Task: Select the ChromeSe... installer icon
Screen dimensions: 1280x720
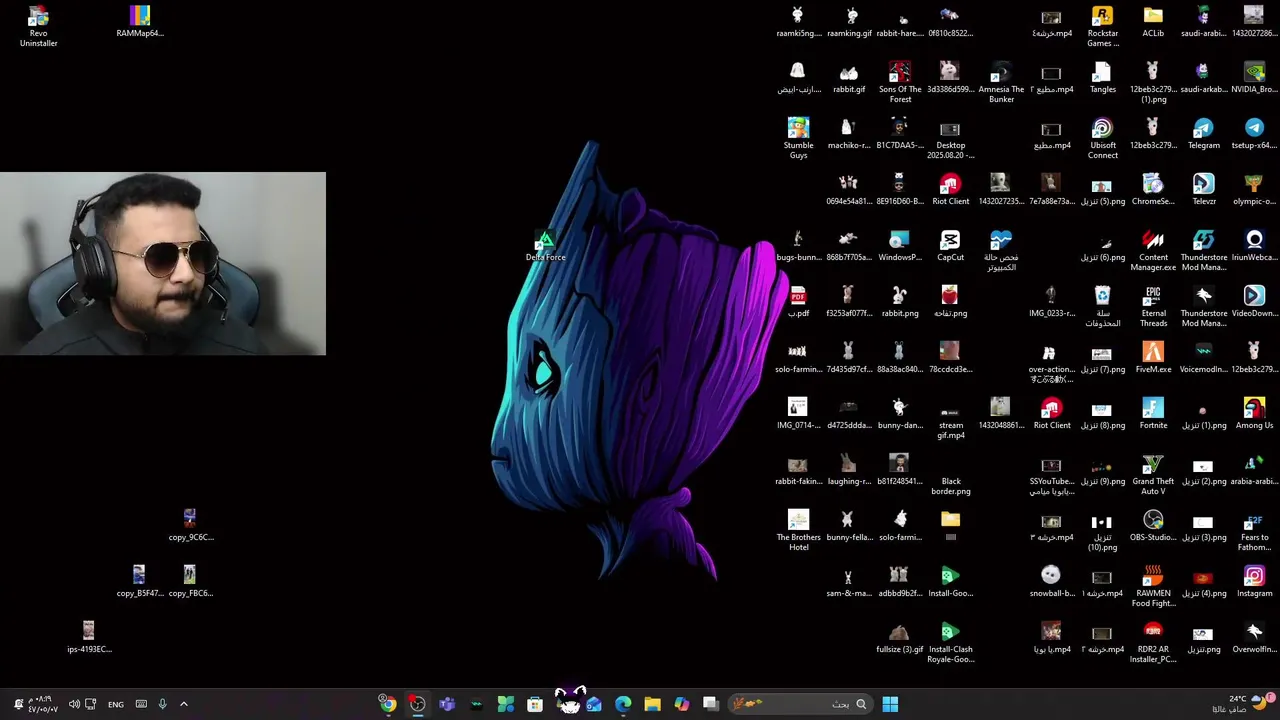Action: [x=1153, y=189]
